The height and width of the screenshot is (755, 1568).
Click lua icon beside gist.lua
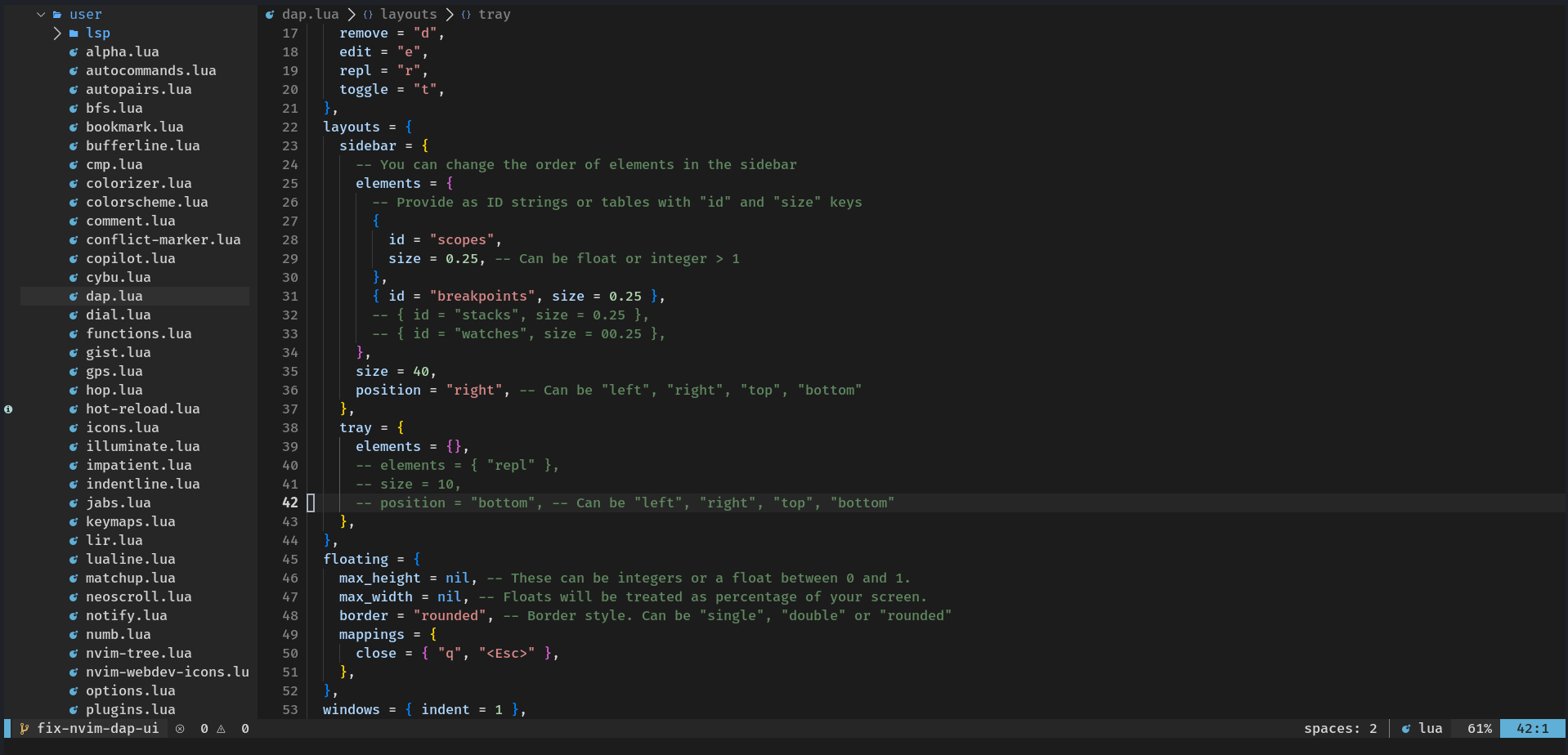point(74,353)
